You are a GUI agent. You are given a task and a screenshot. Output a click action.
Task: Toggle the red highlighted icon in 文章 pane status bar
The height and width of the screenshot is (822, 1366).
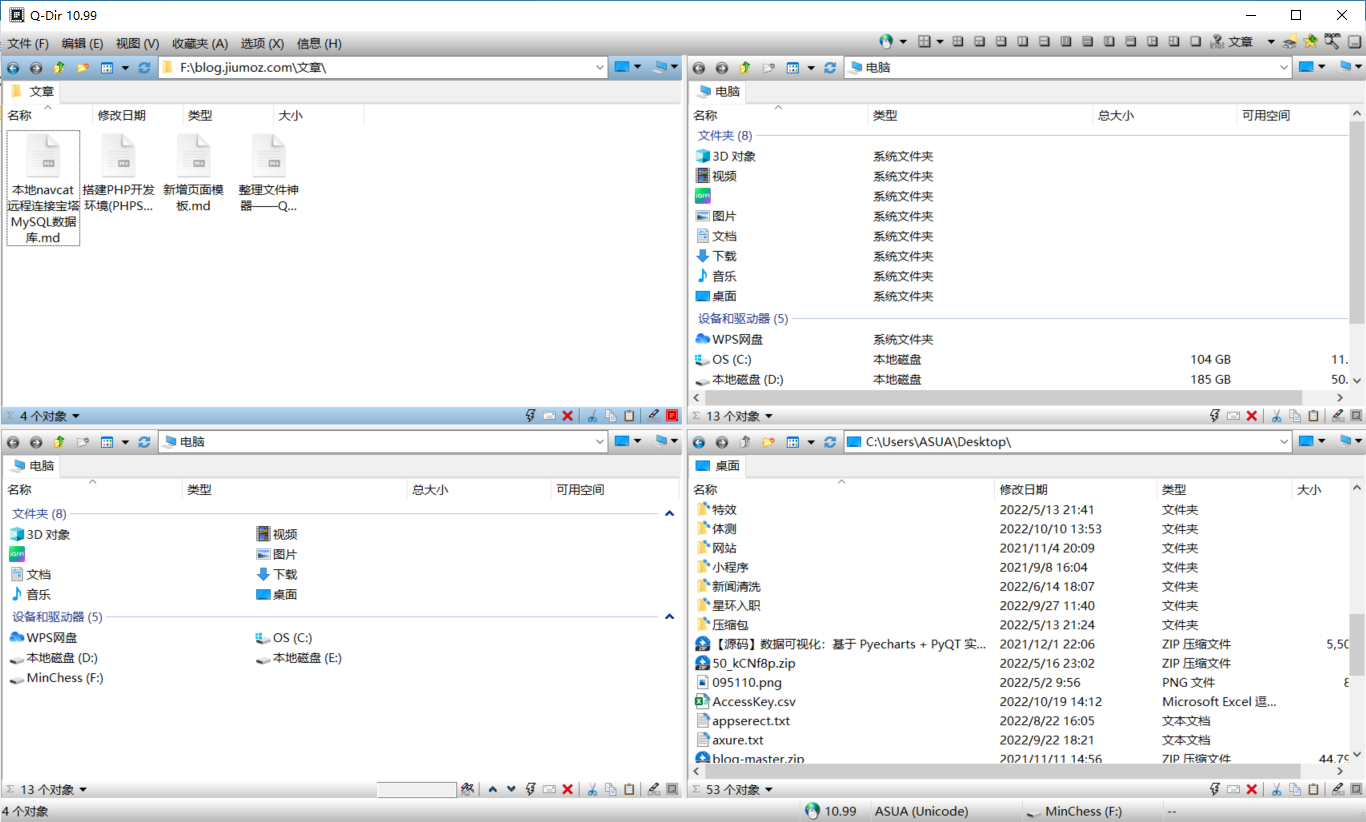tap(672, 416)
